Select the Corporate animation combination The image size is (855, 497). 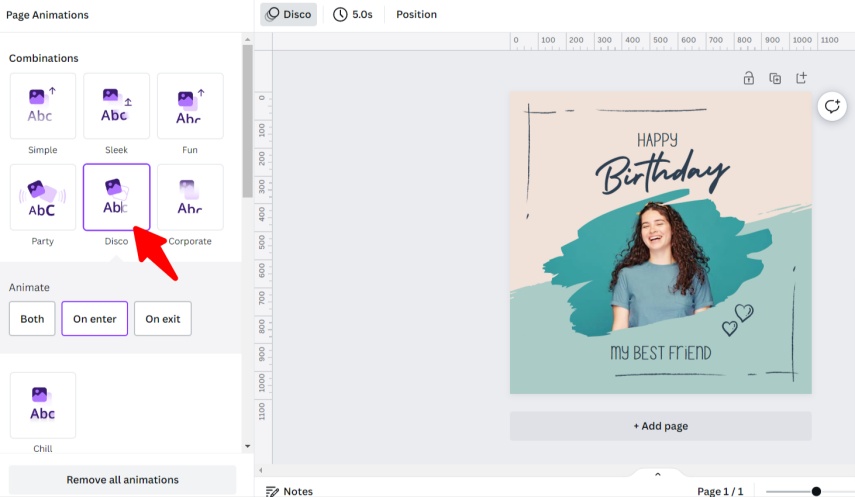(x=190, y=197)
